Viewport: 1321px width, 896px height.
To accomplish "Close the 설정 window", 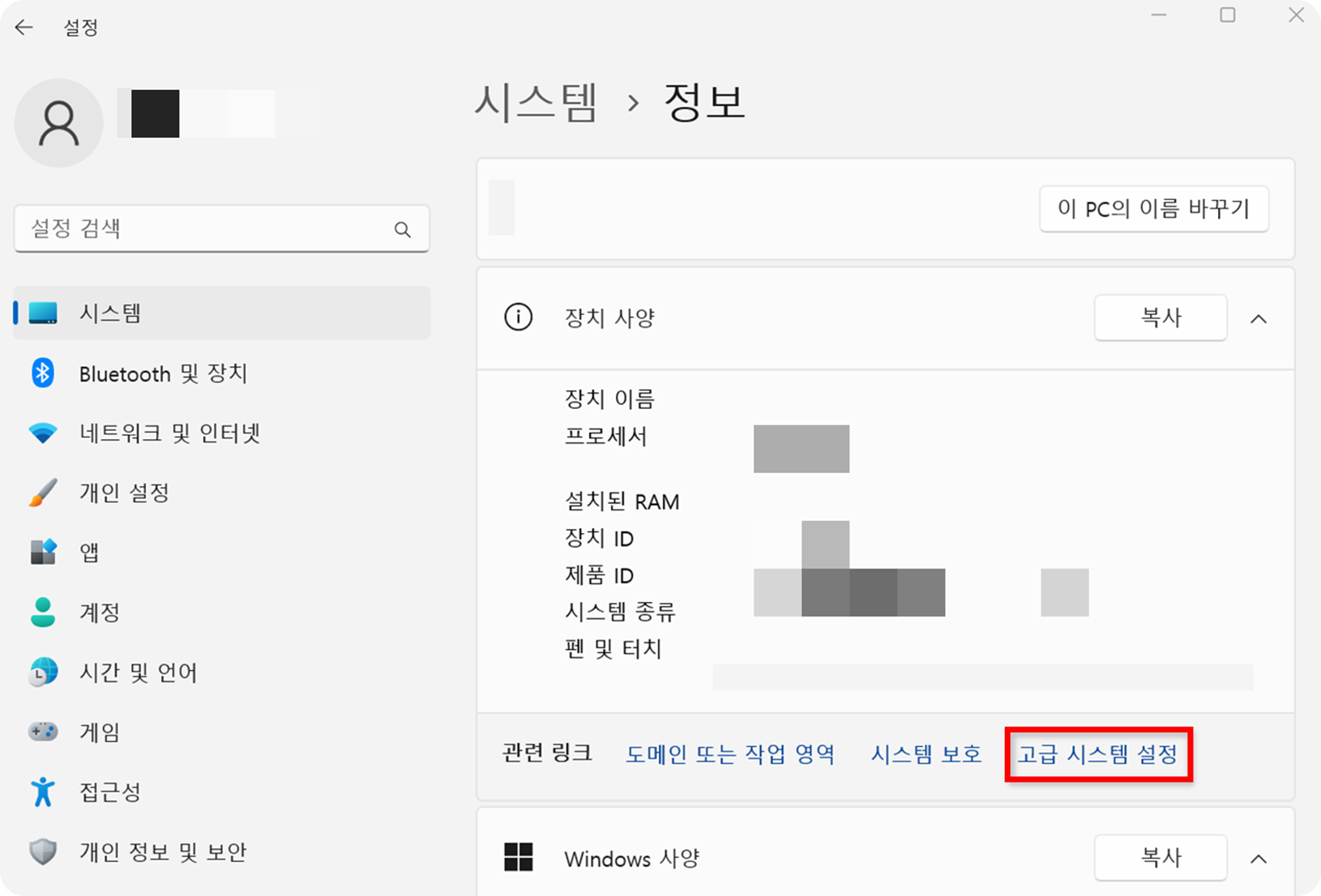I will coord(1296,15).
